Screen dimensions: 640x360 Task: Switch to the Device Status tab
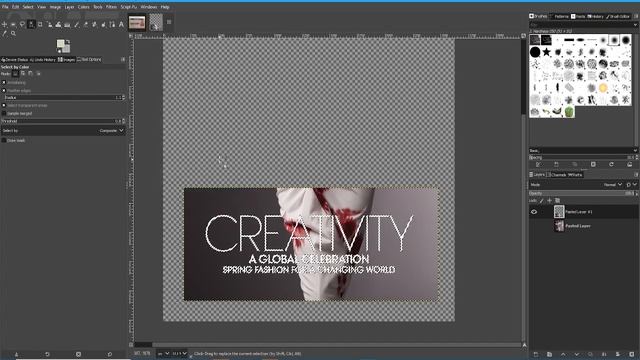click(15, 60)
